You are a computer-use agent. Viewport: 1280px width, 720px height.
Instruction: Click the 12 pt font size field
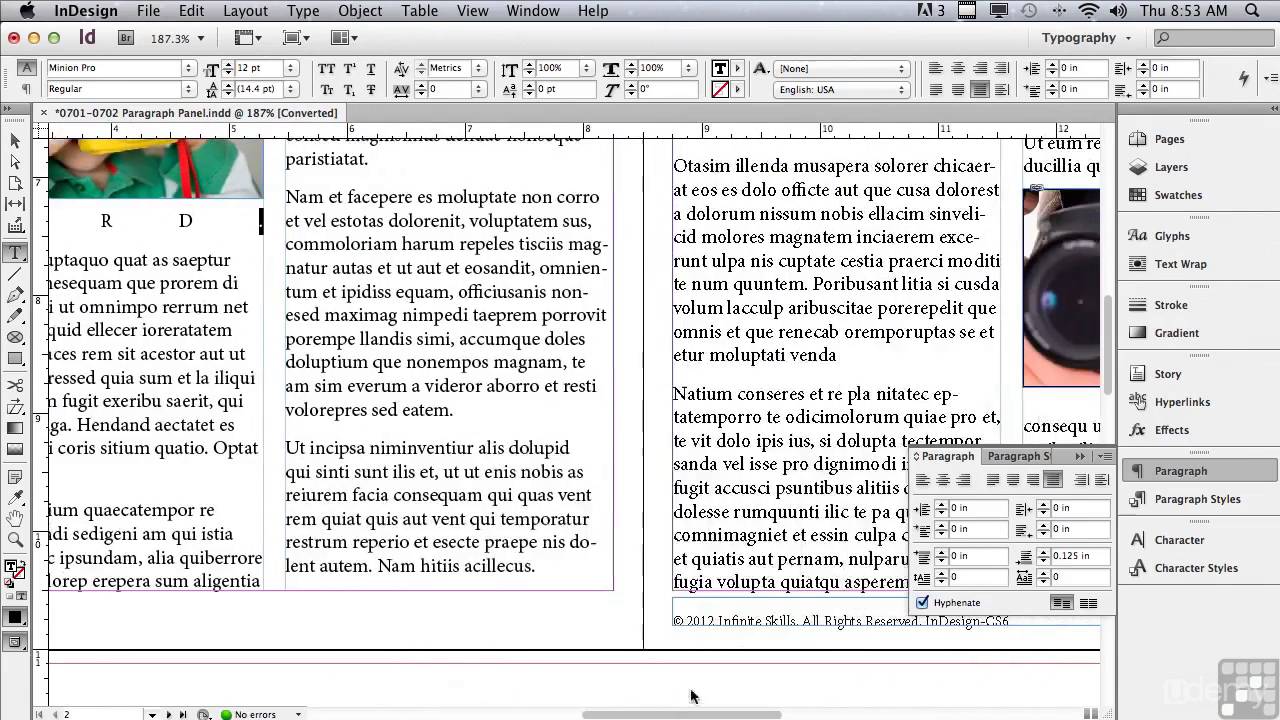258,68
